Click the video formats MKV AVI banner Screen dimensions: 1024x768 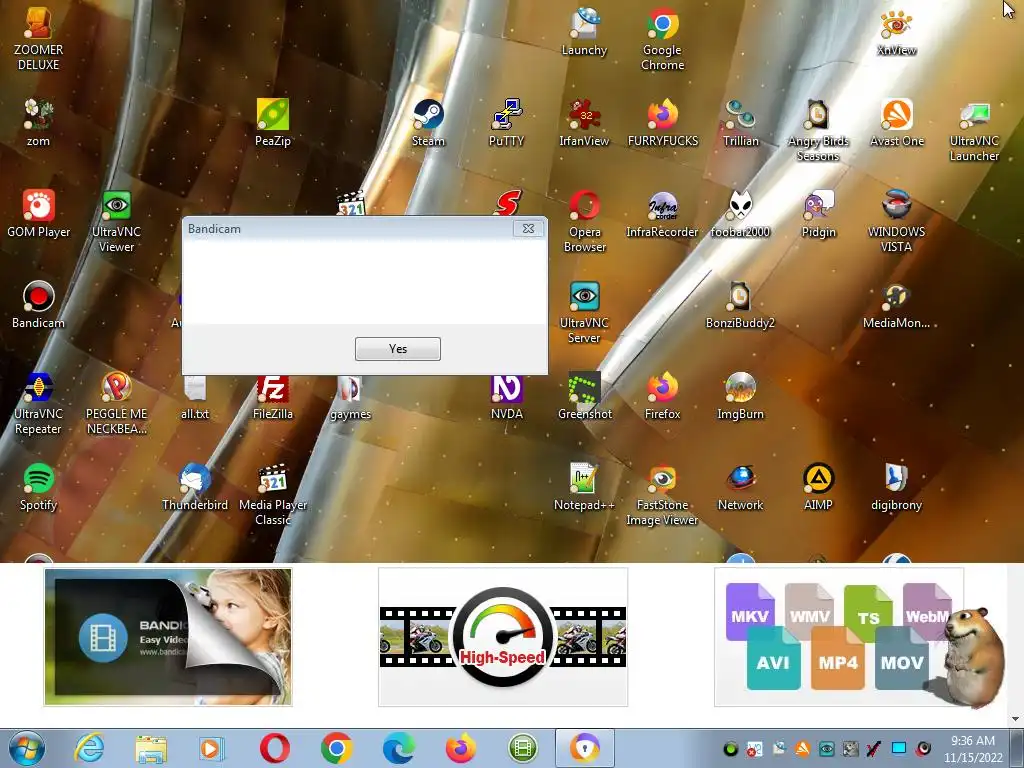point(839,637)
